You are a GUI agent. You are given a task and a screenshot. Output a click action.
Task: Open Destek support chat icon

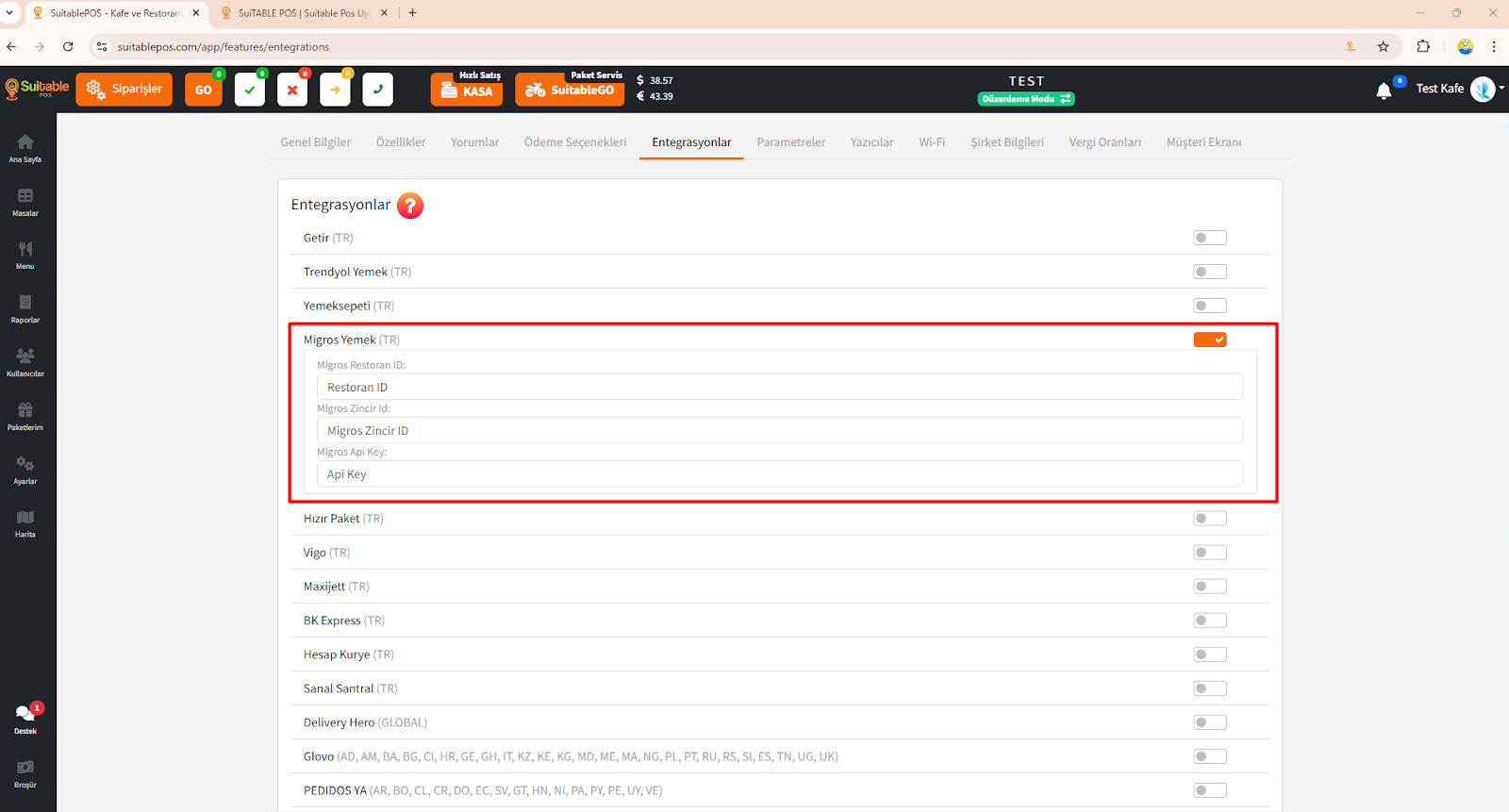(25, 719)
